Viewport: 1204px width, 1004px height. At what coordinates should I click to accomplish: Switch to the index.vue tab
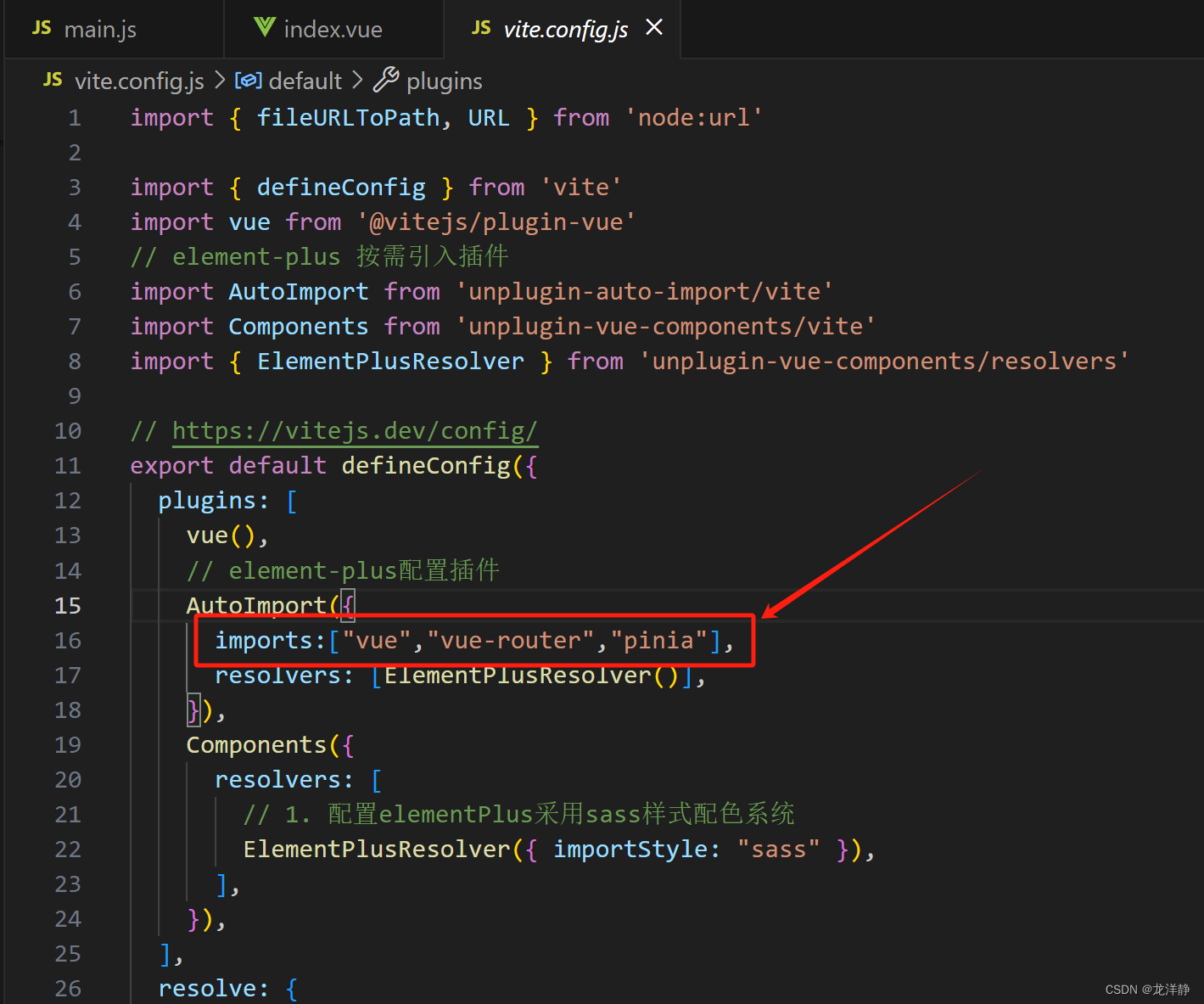pyautogui.click(x=333, y=28)
